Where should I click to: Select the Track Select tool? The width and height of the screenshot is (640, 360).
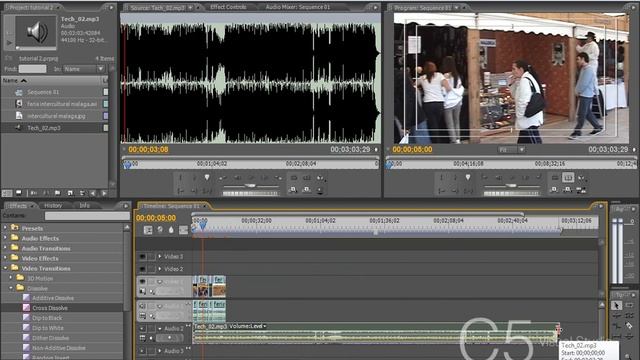[x=629, y=305]
